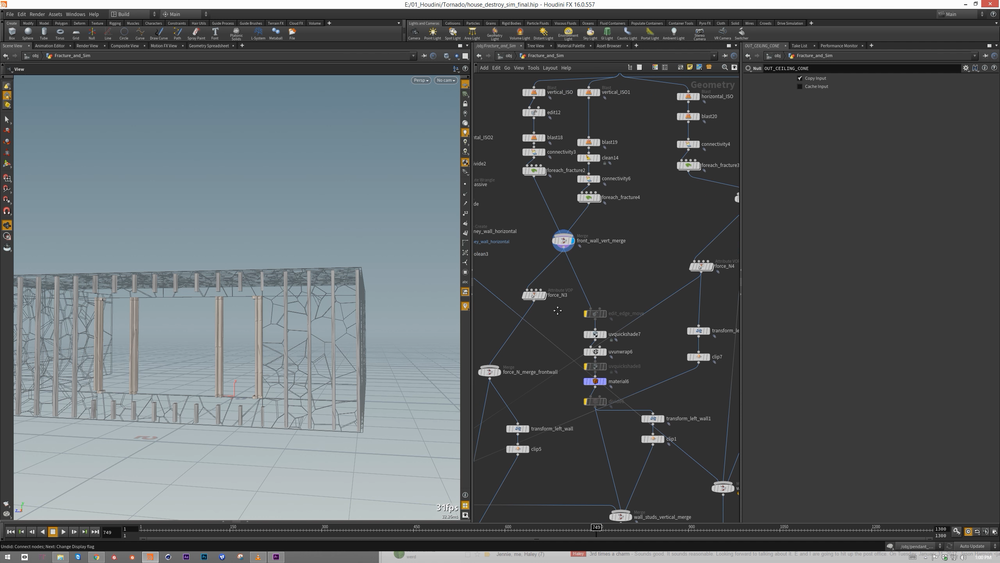Click the material6 node icon
The height and width of the screenshot is (563, 1000).
coord(595,381)
